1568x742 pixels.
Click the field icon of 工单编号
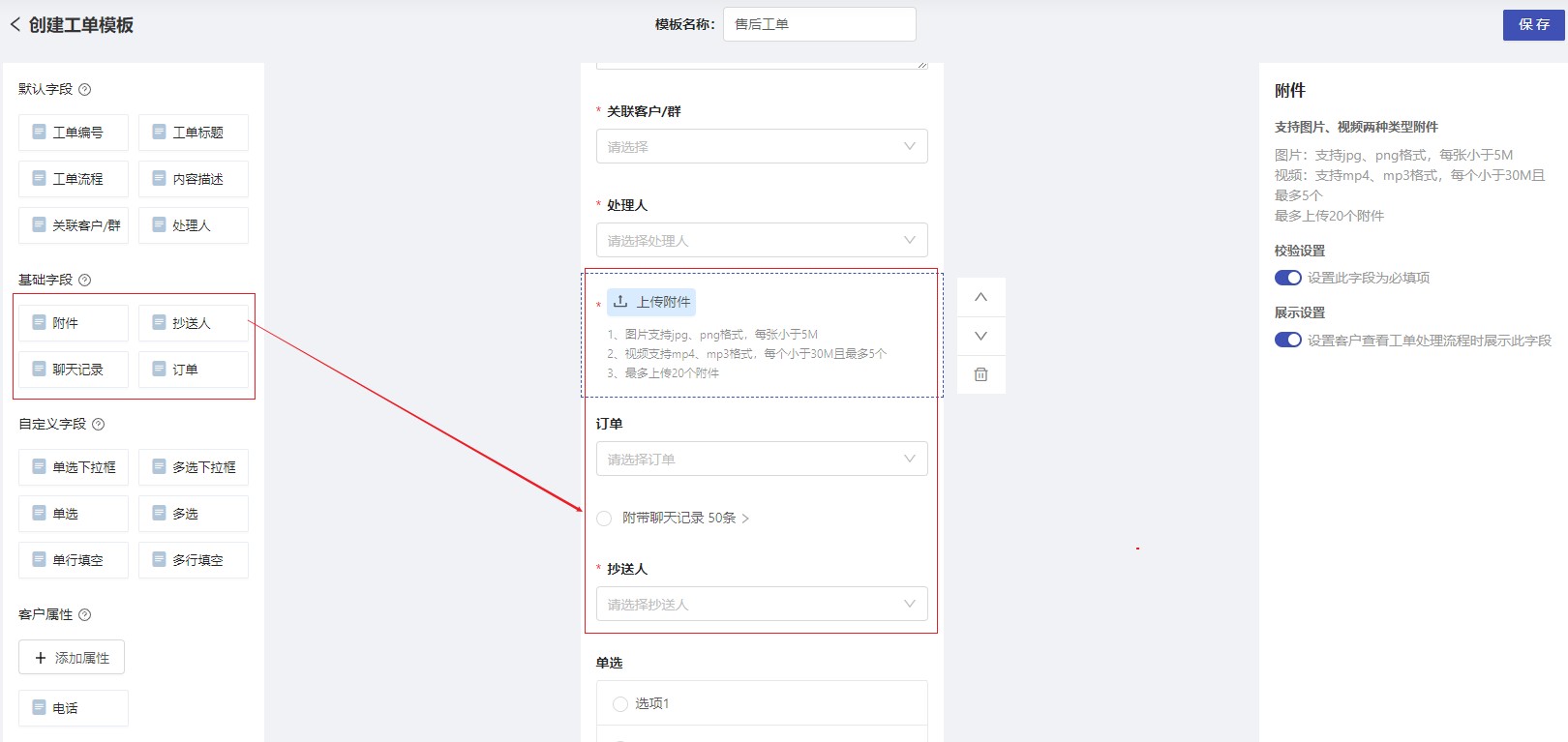(39, 132)
